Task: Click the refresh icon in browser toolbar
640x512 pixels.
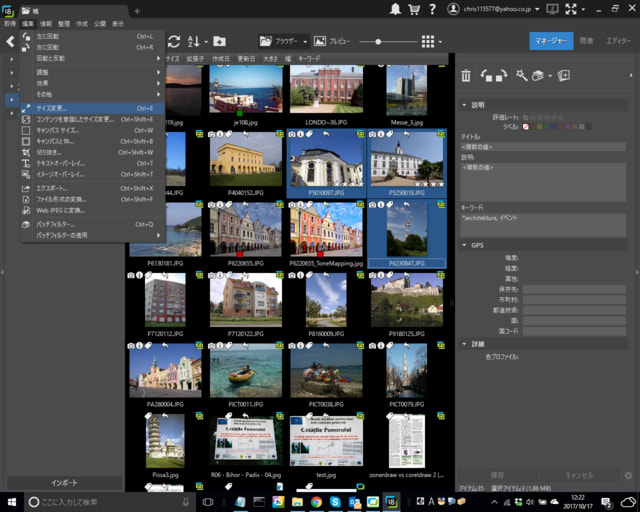Action: [x=174, y=41]
